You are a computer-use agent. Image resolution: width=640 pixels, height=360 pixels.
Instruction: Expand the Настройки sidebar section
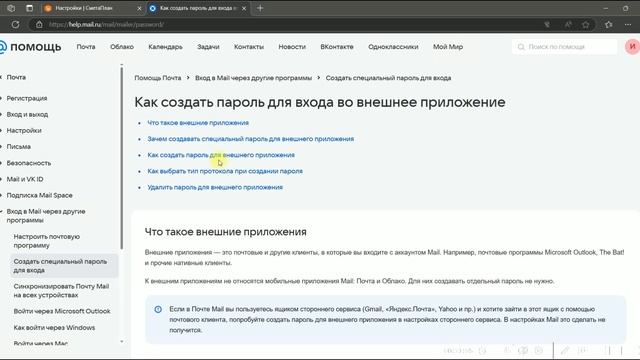pos(24,131)
